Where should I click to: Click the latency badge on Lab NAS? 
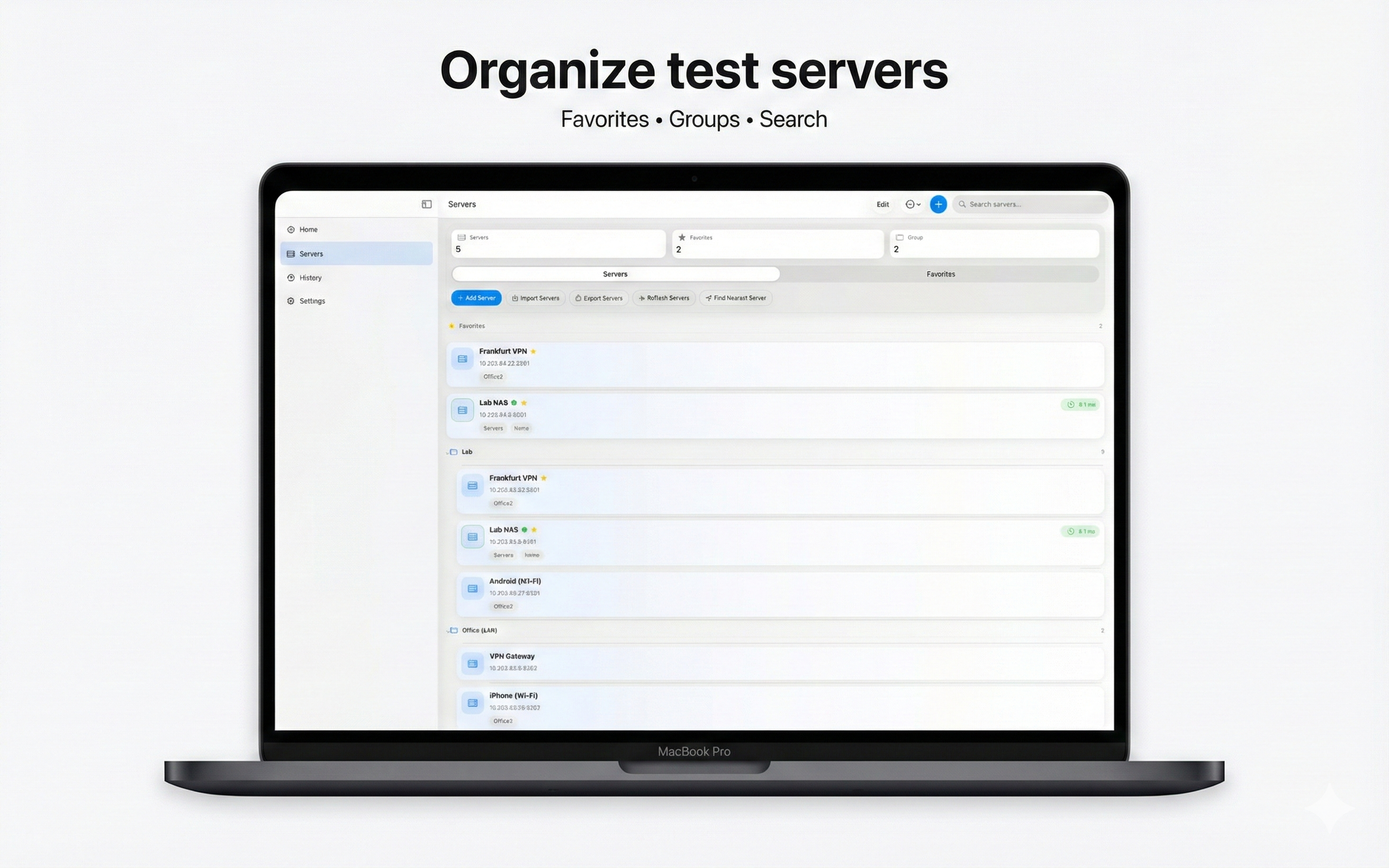[1080, 404]
